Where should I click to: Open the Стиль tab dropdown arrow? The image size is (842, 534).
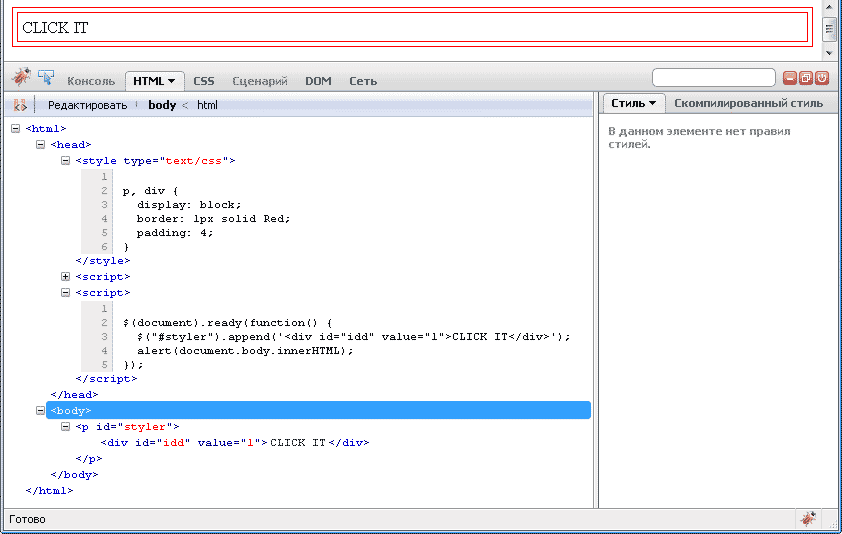pyautogui.click(x=652, y=103)
